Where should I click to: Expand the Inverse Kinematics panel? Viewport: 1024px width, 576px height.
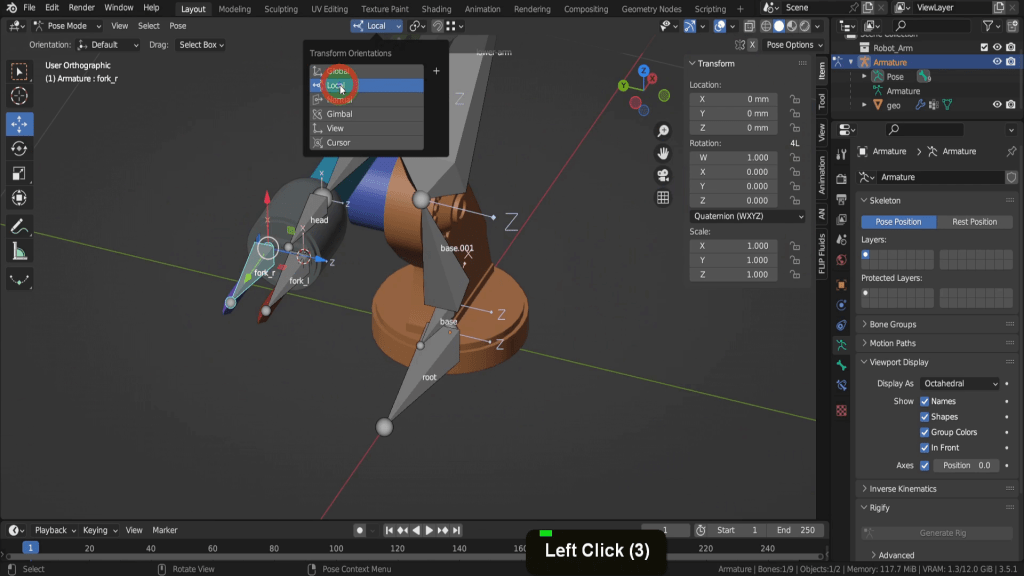(903, 489)
